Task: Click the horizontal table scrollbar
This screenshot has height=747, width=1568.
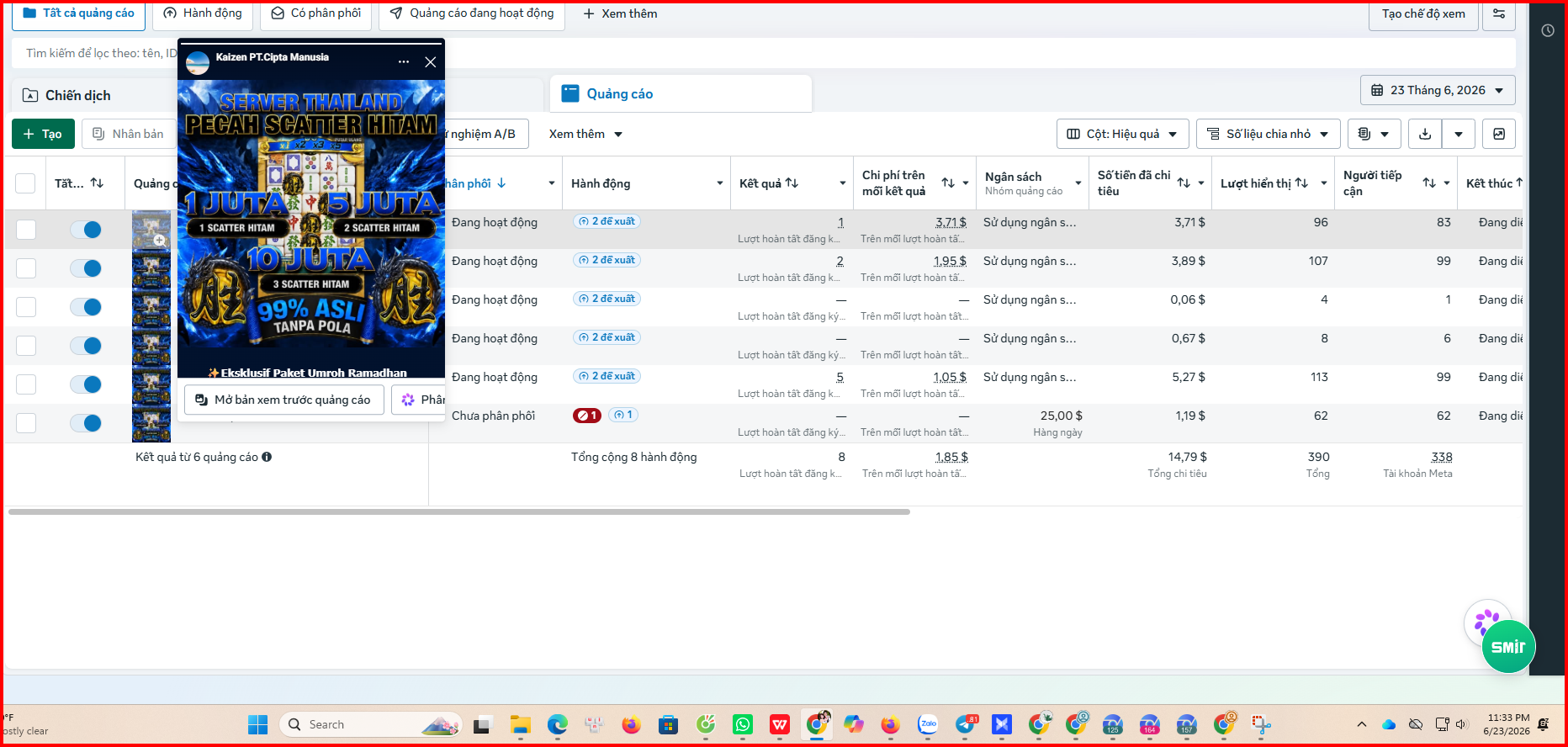Action: [x=459, y=511]
